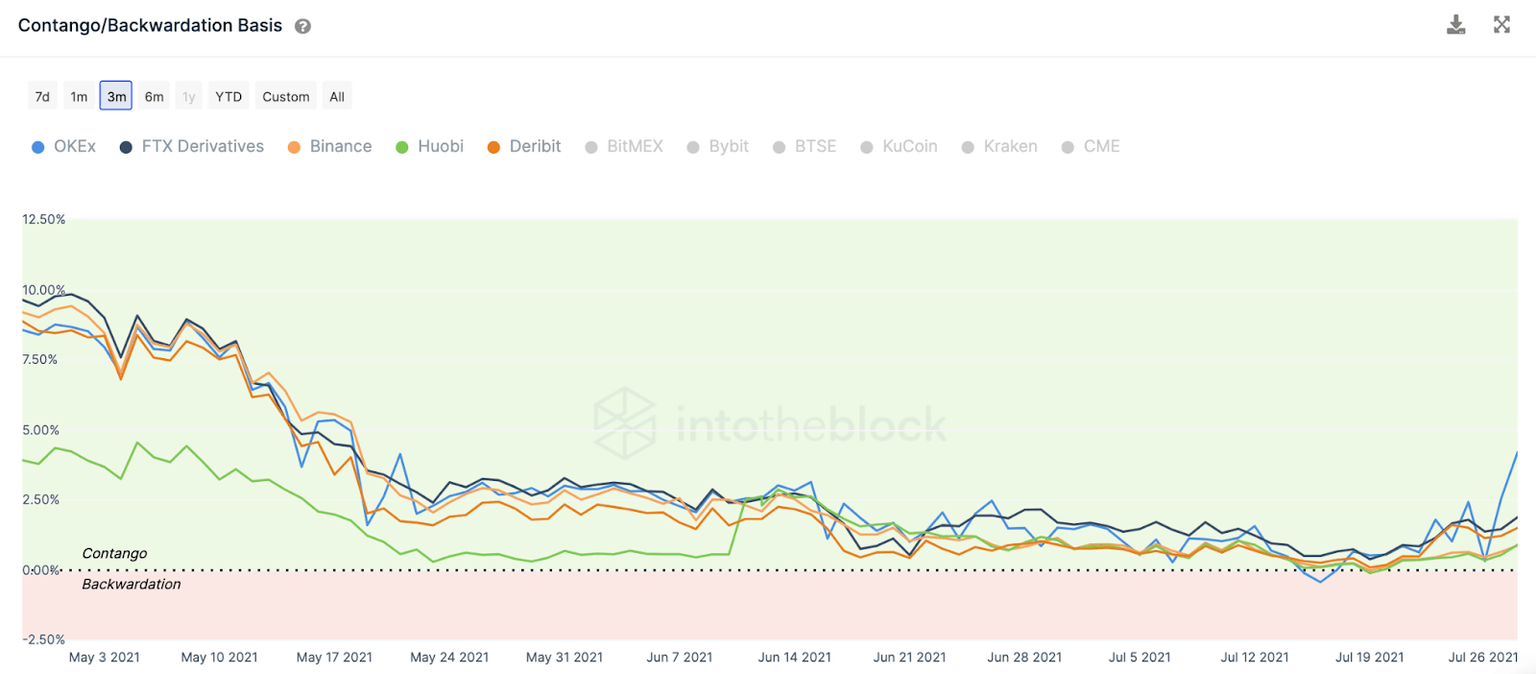Show the KuCoin series
The image size is (1536, 674).
[898, 146]
